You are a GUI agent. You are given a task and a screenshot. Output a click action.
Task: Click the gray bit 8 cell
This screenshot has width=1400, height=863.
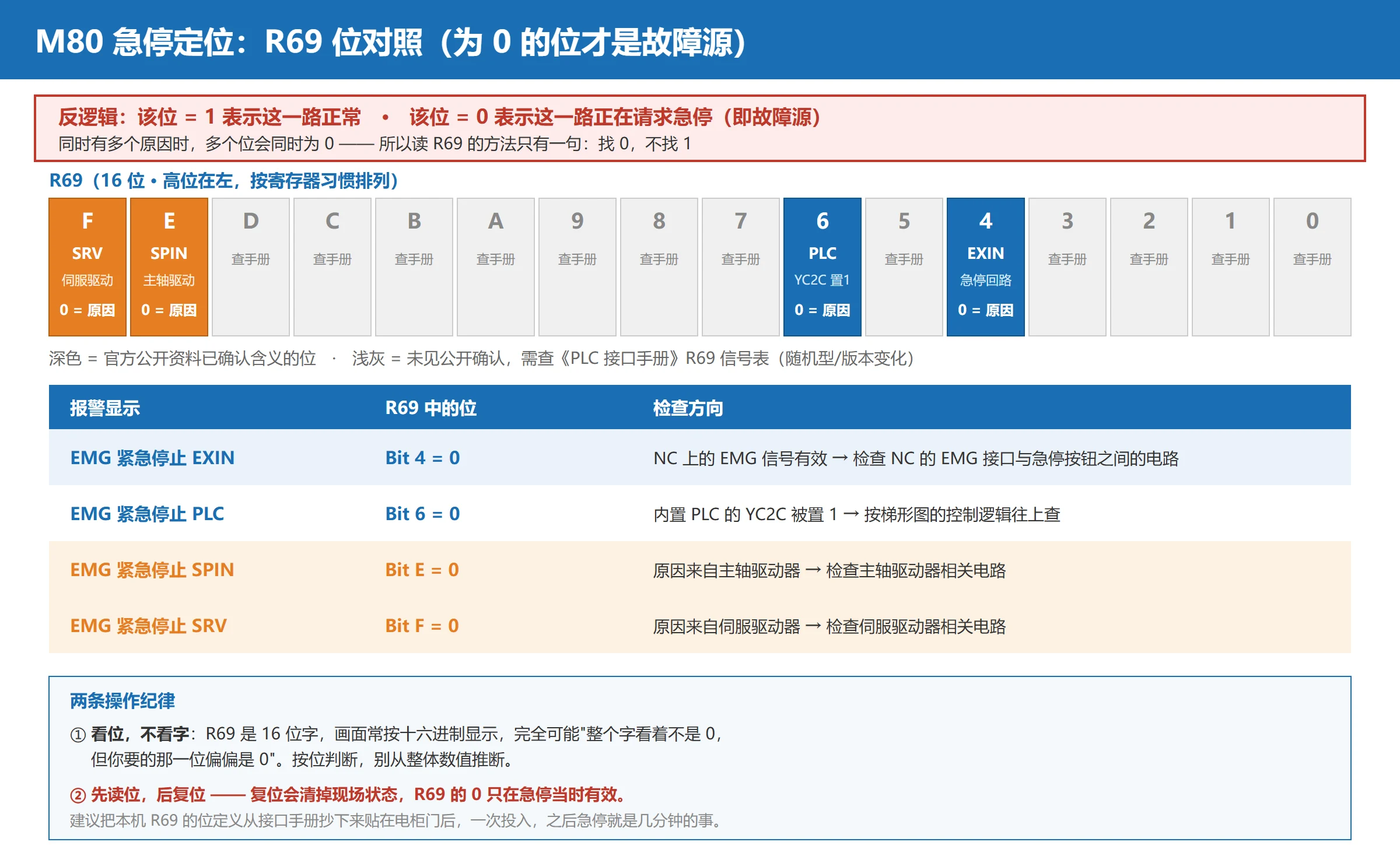pyautogui.click(x=659, y=267)
